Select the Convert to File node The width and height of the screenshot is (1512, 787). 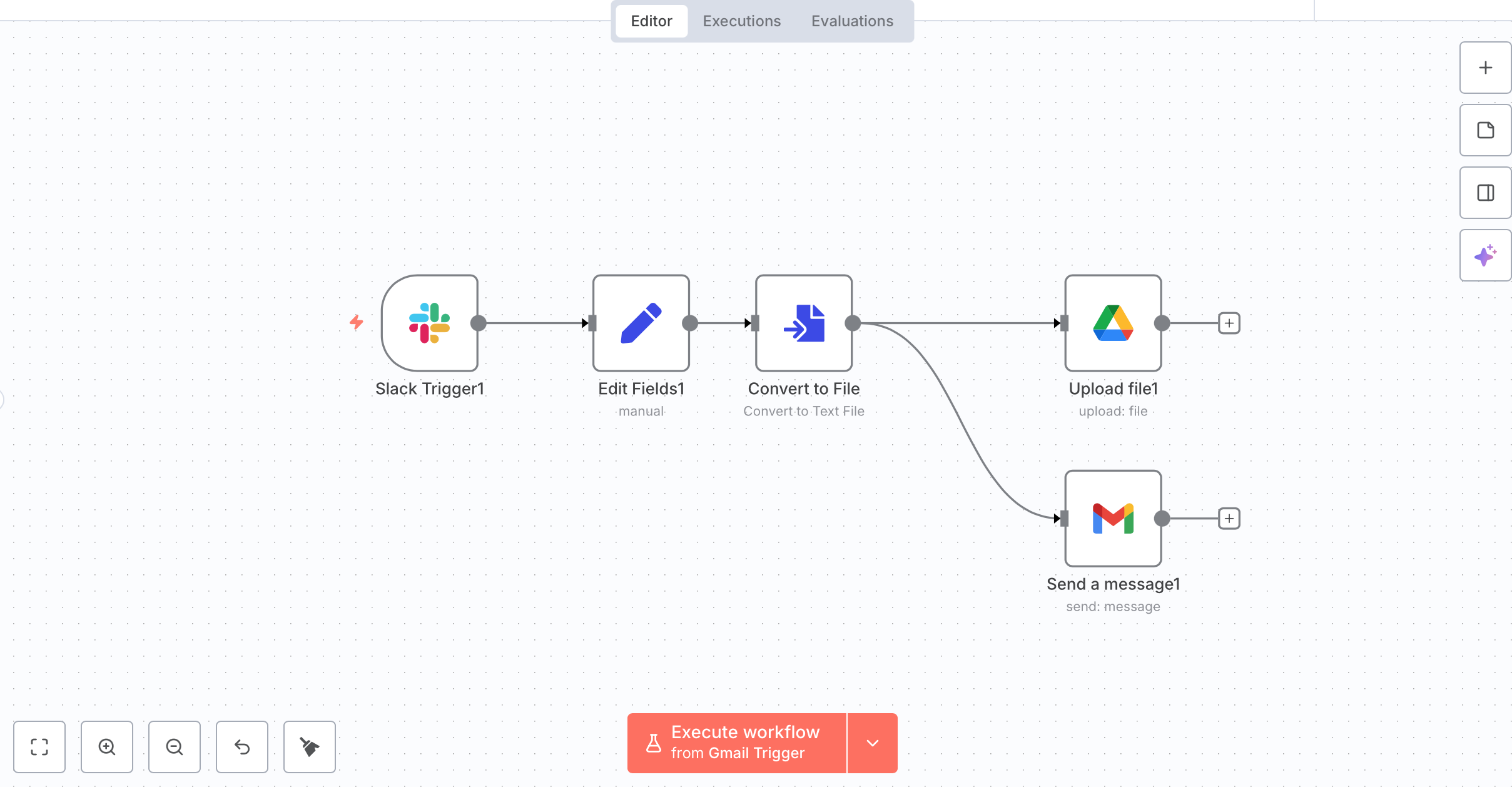[x=803, y=323]
